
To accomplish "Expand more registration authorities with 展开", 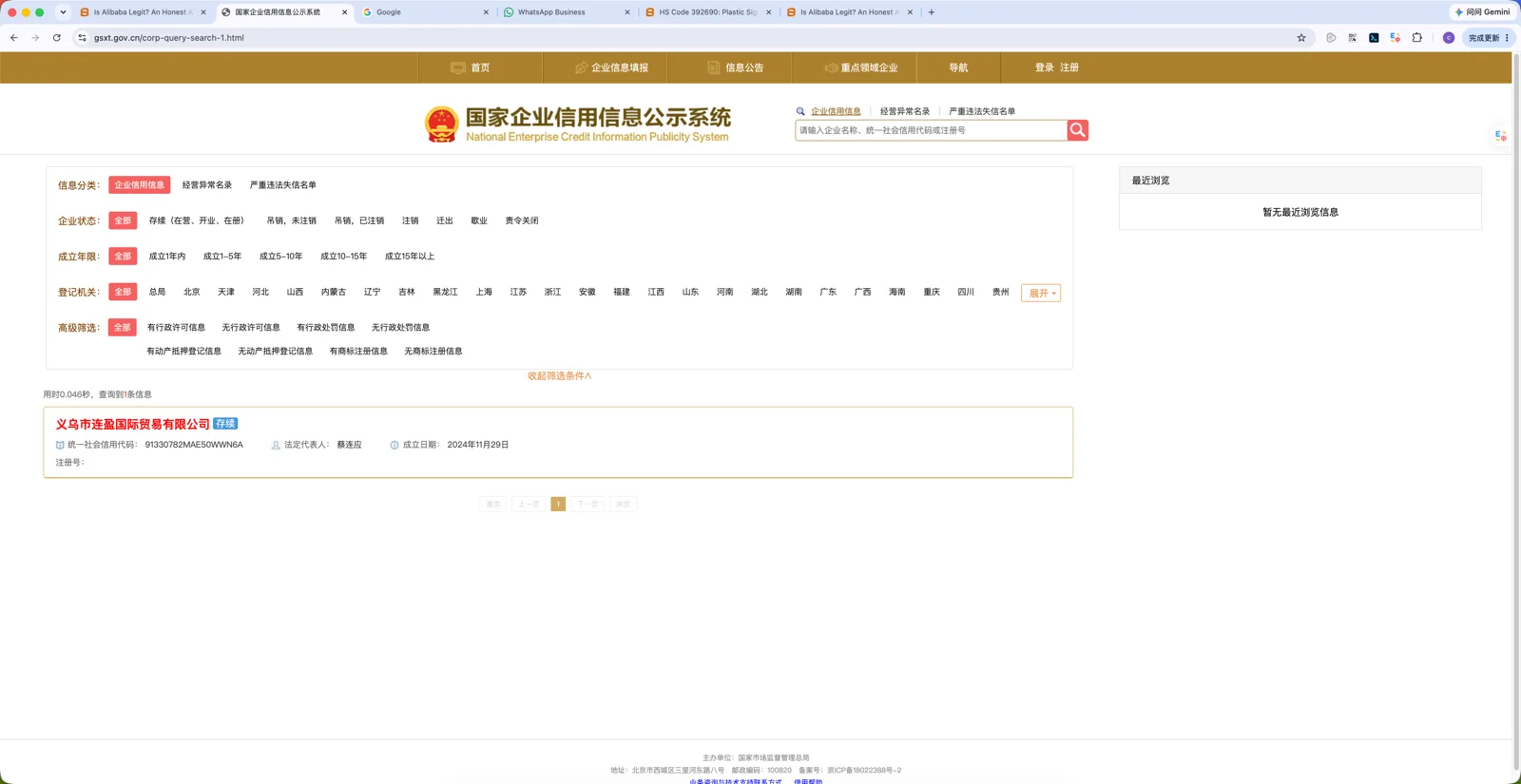I will (x=1041, y=293).
